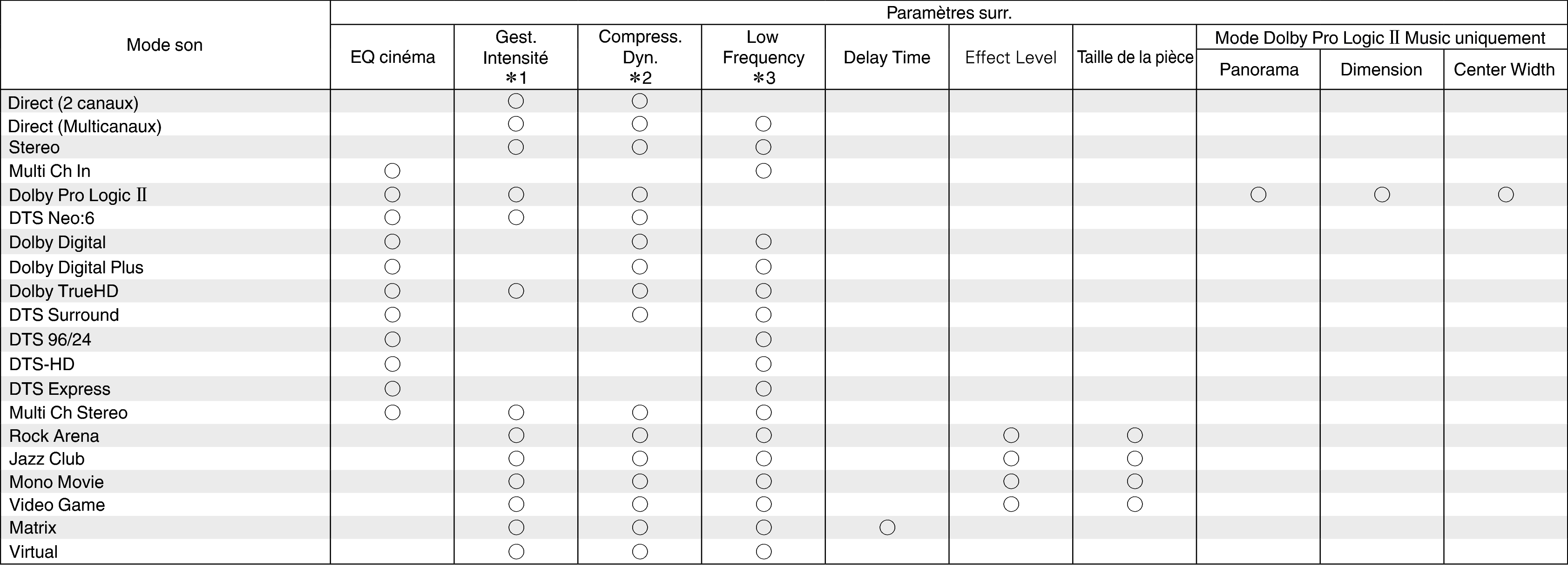Click Gest. Intensité circle for Direct (2 canaux)
1568x568 pixels.
pos(515,101)
